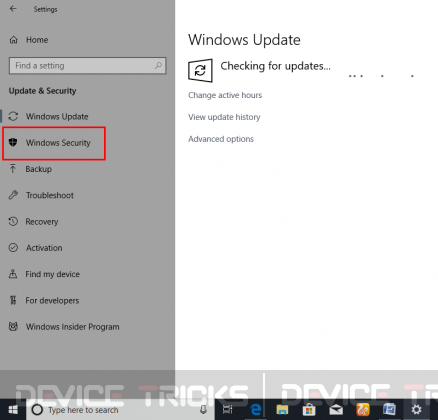Click the Settings gear in the taskbar
This screenshot has height=420, width=438.
[416, 410]
